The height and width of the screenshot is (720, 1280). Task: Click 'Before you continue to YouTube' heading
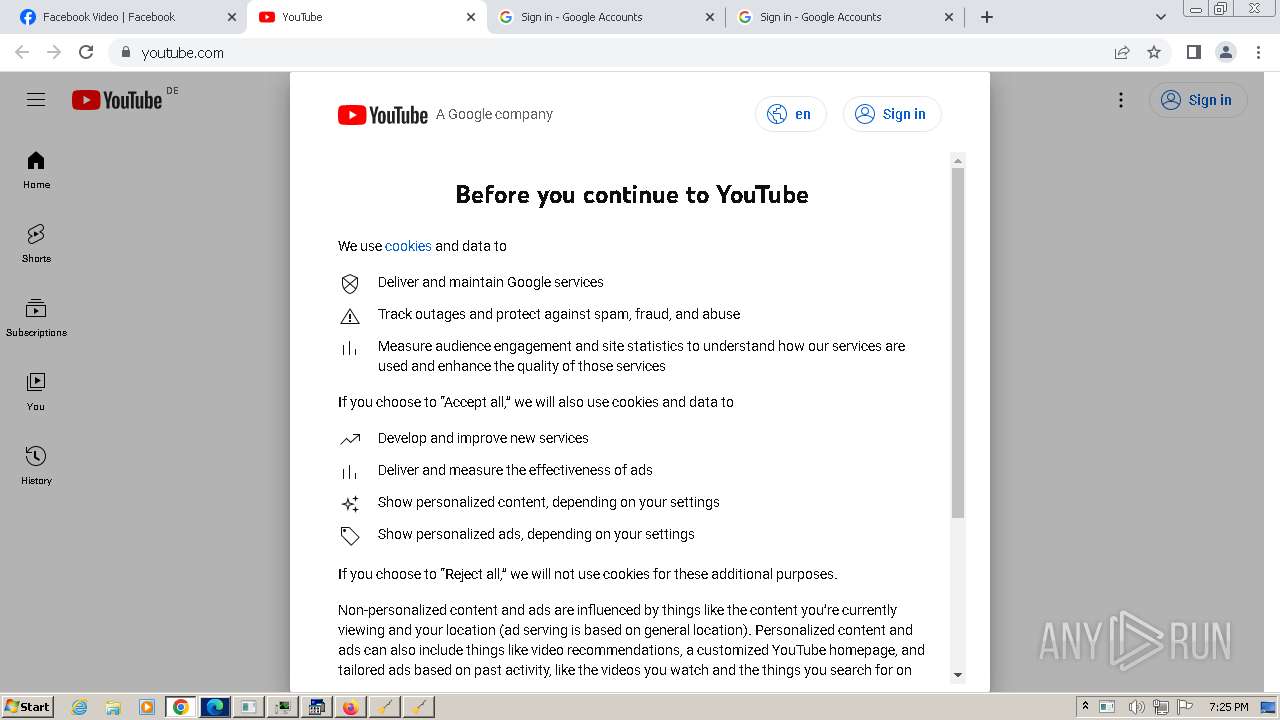[632, 194]
